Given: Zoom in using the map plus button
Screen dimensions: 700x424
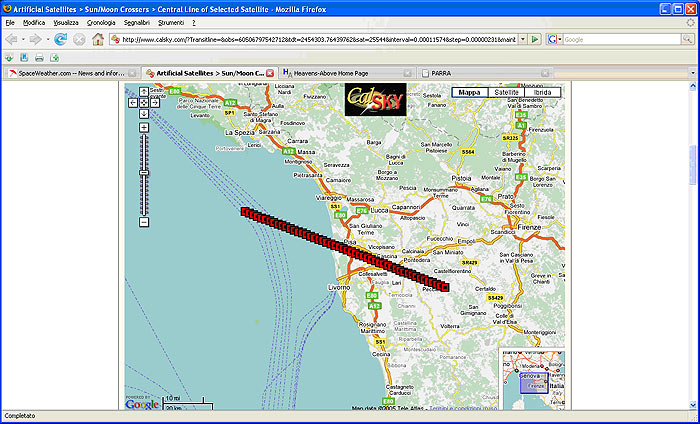Looking at the screenshot, I should click(x=143, y=127).
